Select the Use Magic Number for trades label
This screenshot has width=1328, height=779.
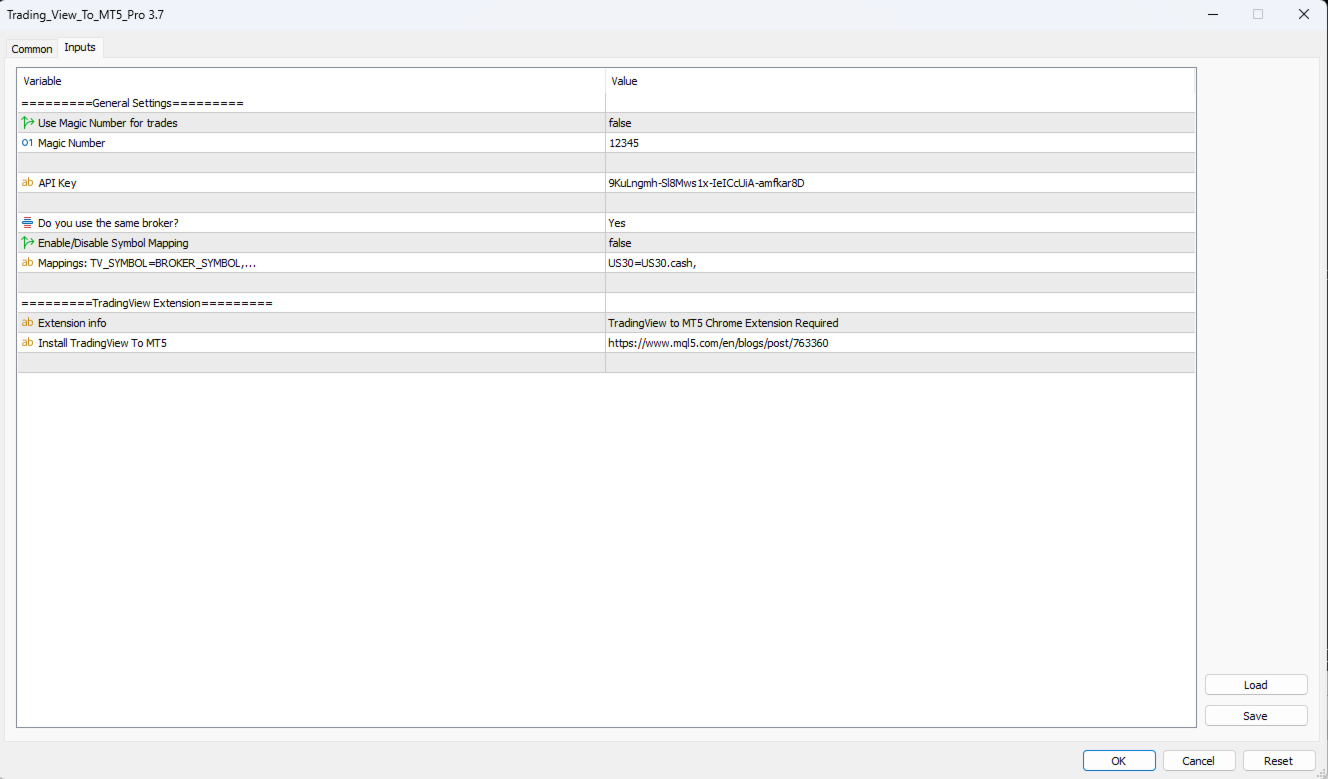click(108, 123)
